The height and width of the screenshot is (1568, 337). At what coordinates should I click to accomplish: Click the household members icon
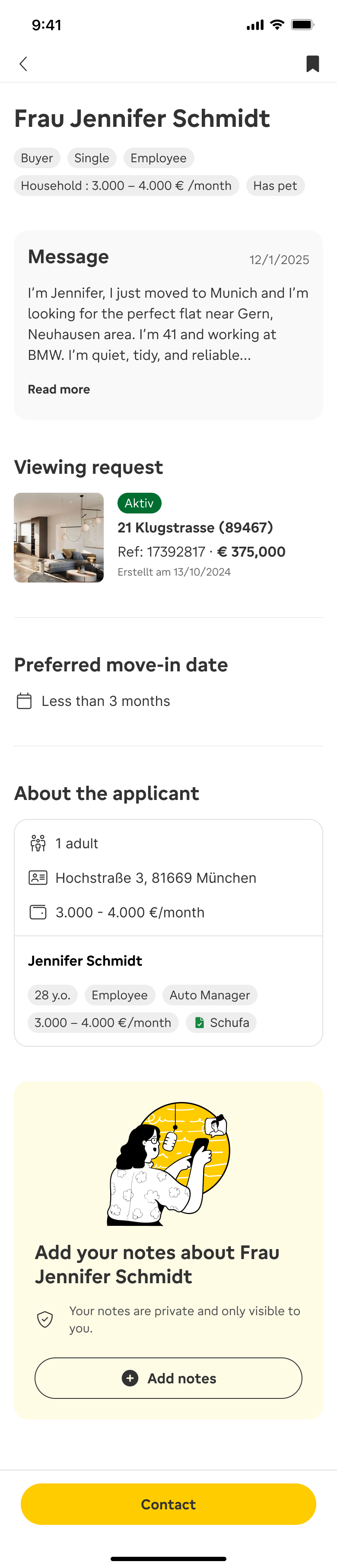coord(38,844)
